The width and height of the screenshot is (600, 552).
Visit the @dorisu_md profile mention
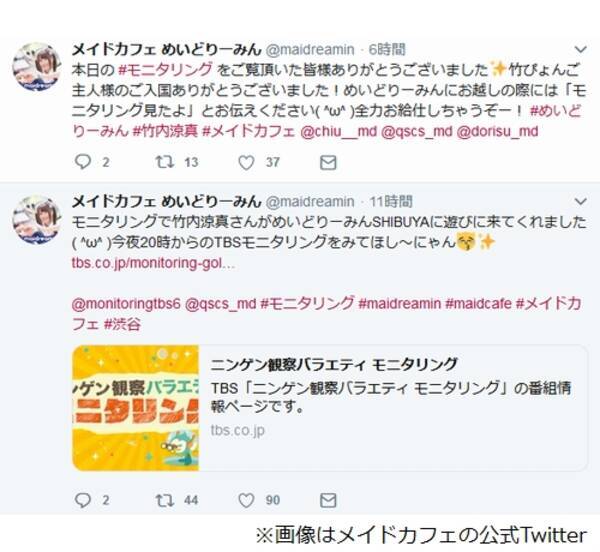click(x=497, y=131)
